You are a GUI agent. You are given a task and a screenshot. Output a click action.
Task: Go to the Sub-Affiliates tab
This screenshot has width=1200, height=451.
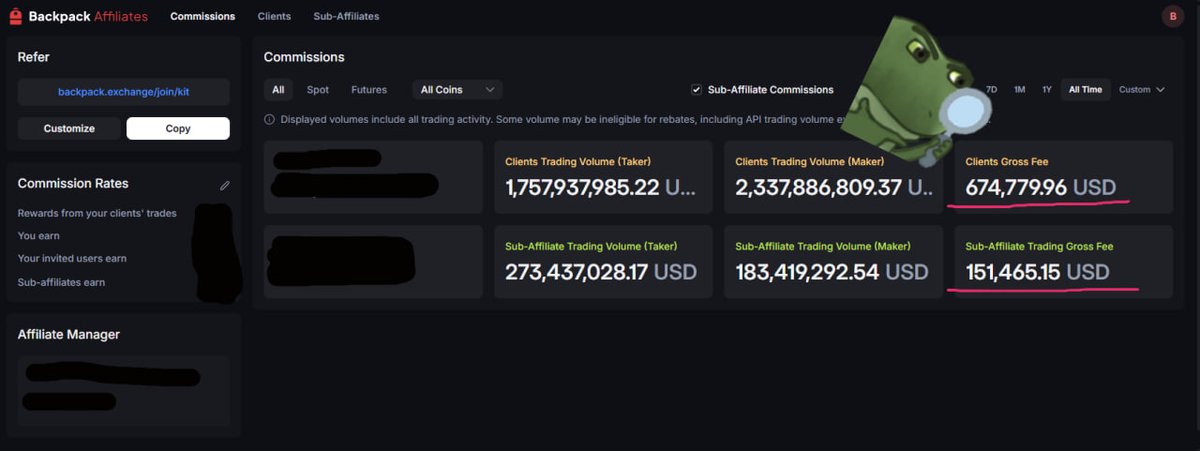point(346,16)
